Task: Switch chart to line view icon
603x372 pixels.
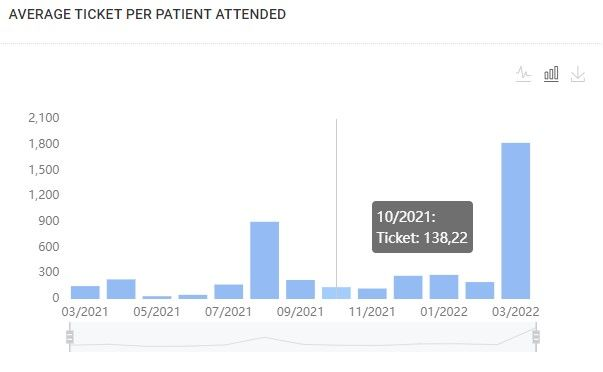Action: (x=523, y=74)
